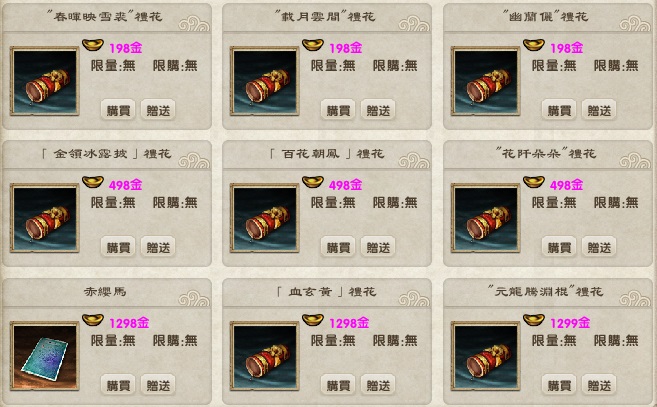Purchase 元龍騰淵根 禮花 for 1299金
The width and height of the screenshot is (657, 407).
coord(559,385)
